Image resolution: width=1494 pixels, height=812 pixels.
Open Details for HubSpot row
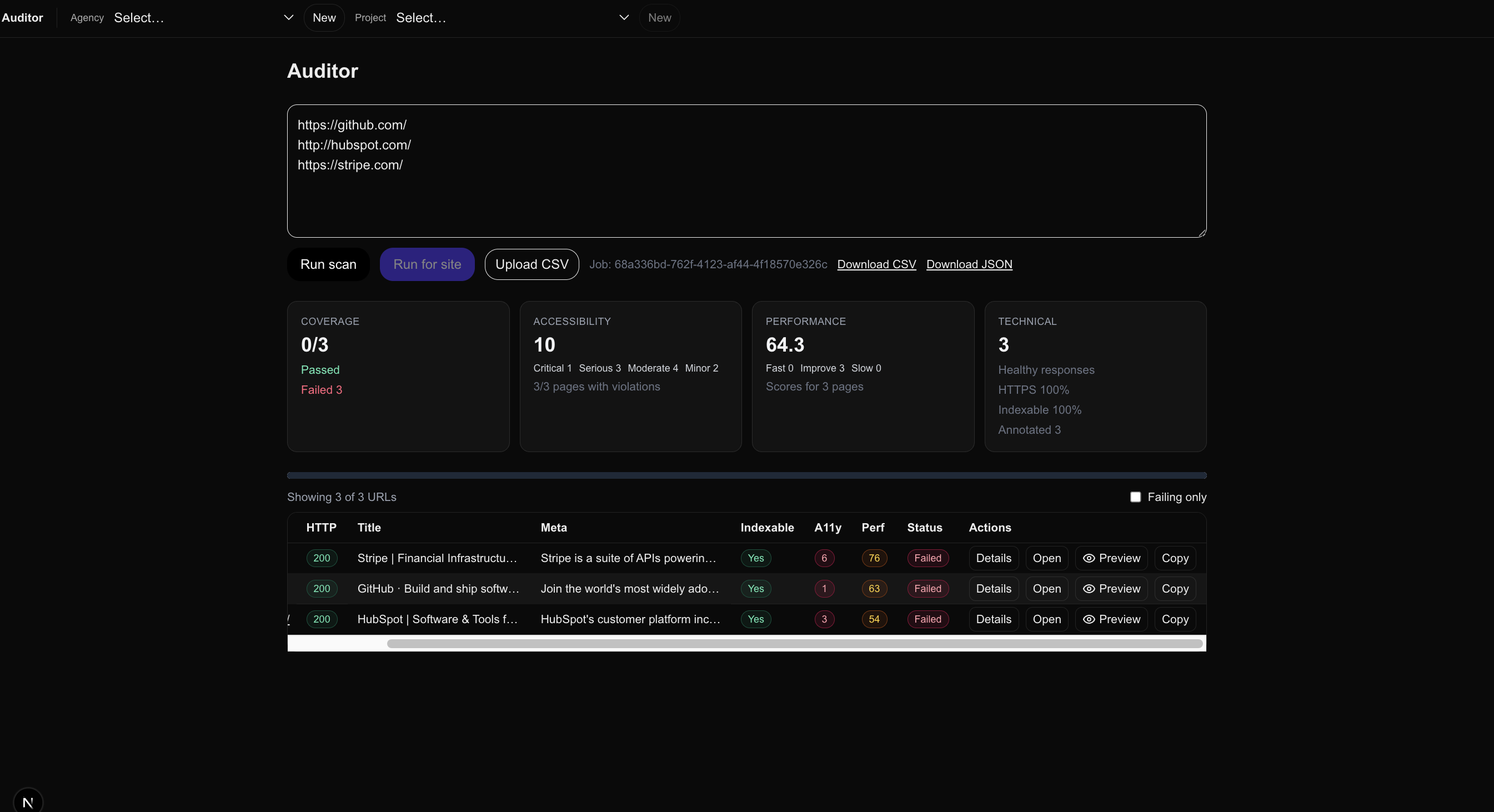(x=993, y=619)
